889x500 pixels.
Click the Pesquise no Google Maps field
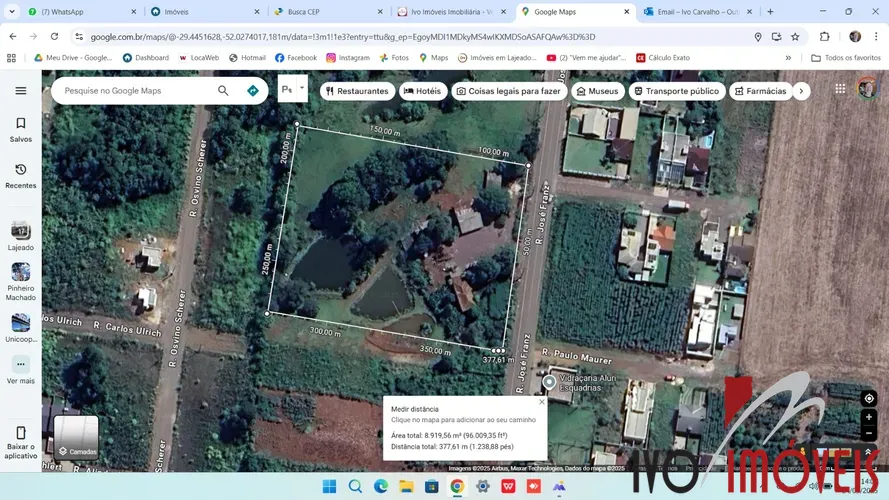point(135,91)
